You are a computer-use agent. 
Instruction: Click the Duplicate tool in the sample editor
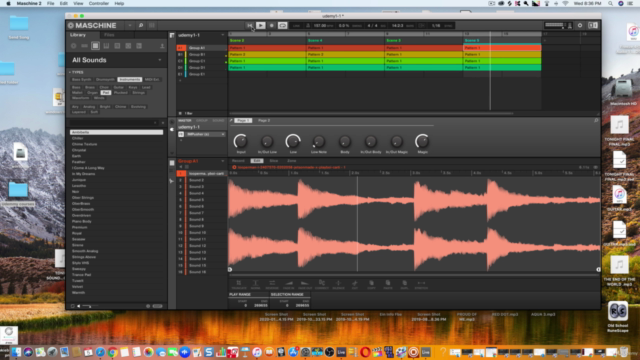(404, 284)
